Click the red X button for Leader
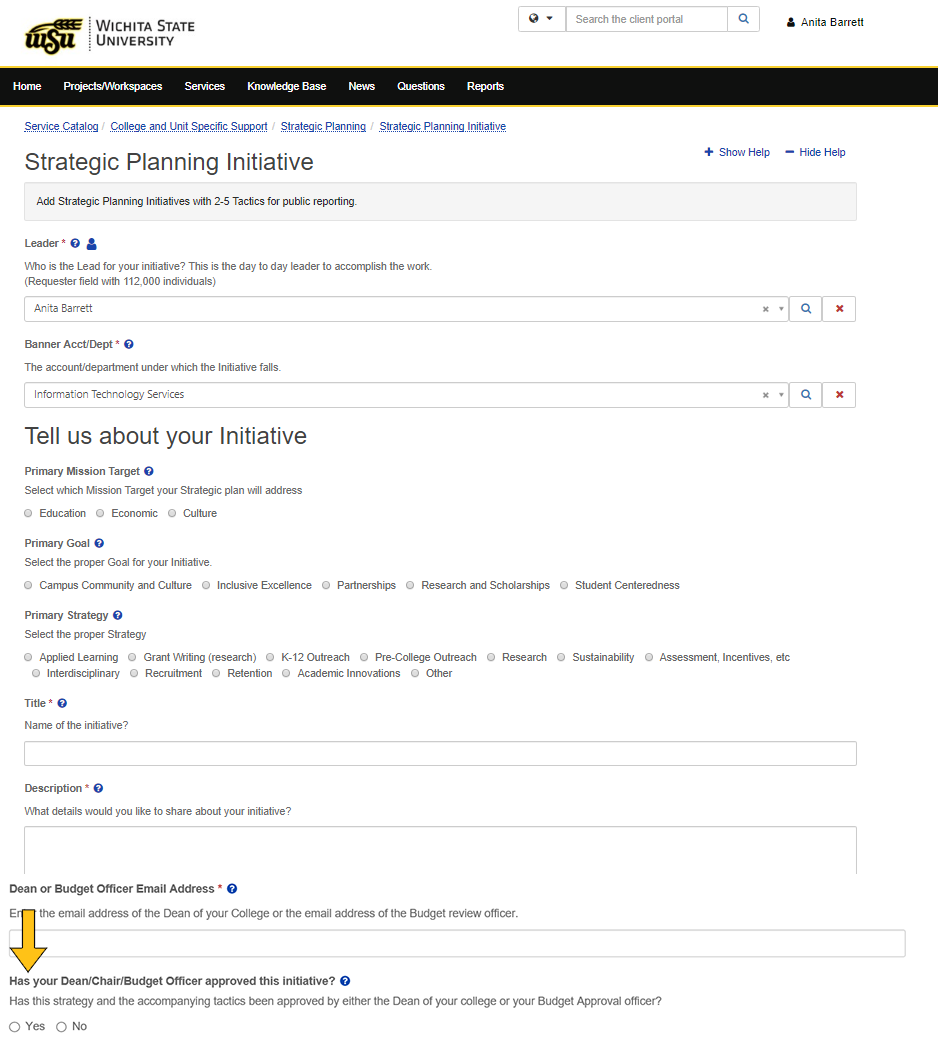938x1045 pixels. pos(839,309)
